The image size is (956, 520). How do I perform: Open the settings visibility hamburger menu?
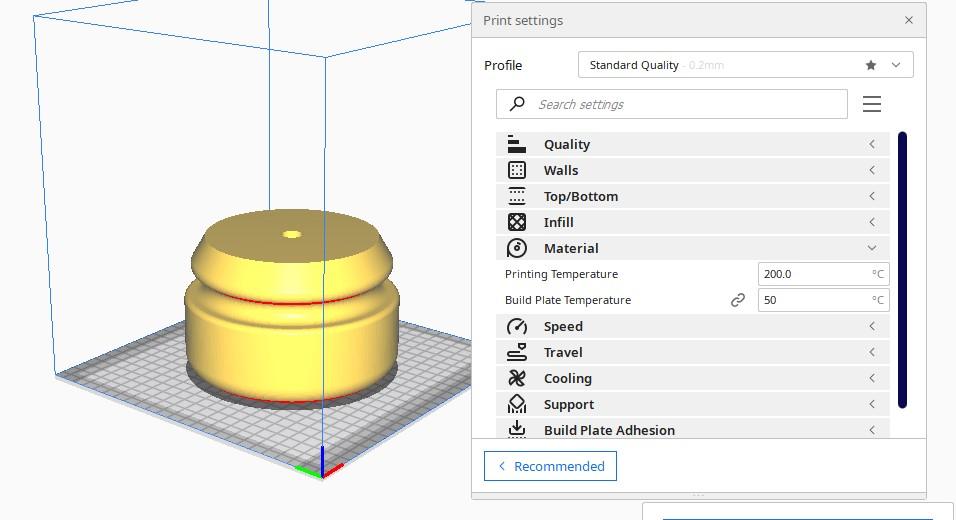[872, 104]
